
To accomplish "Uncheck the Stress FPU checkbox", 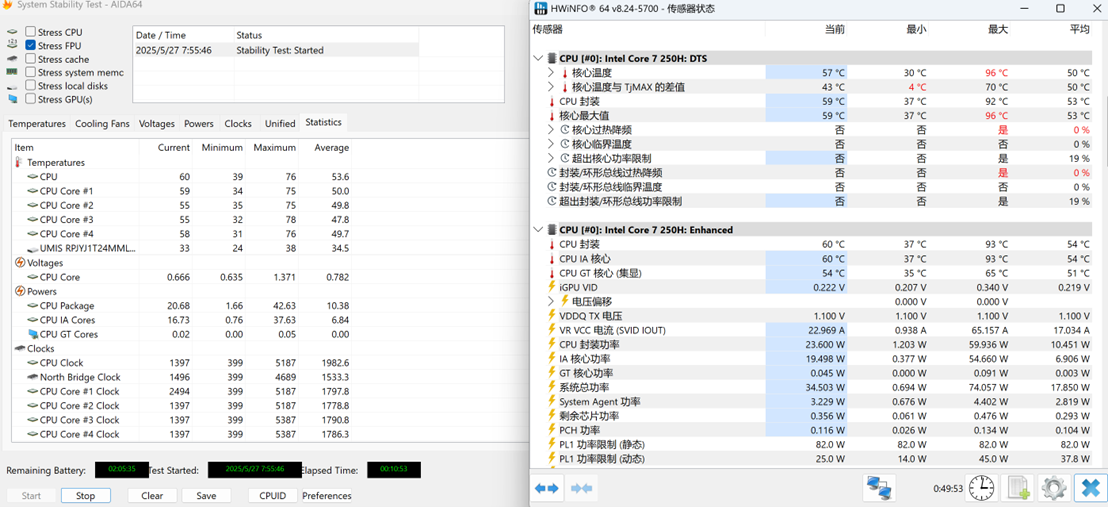I will click(x=30, y=45).
